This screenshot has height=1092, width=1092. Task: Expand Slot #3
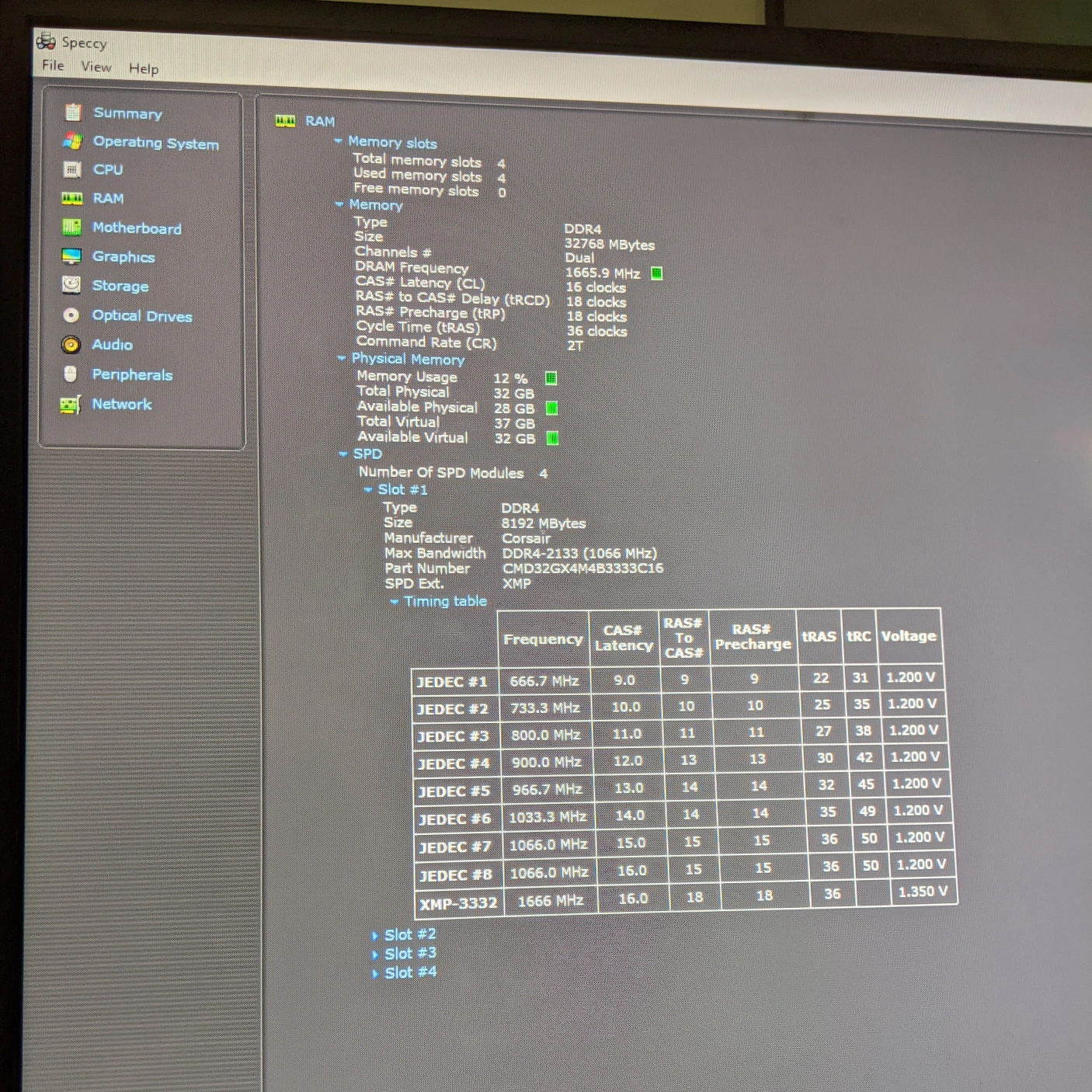(x=375, y=955)
